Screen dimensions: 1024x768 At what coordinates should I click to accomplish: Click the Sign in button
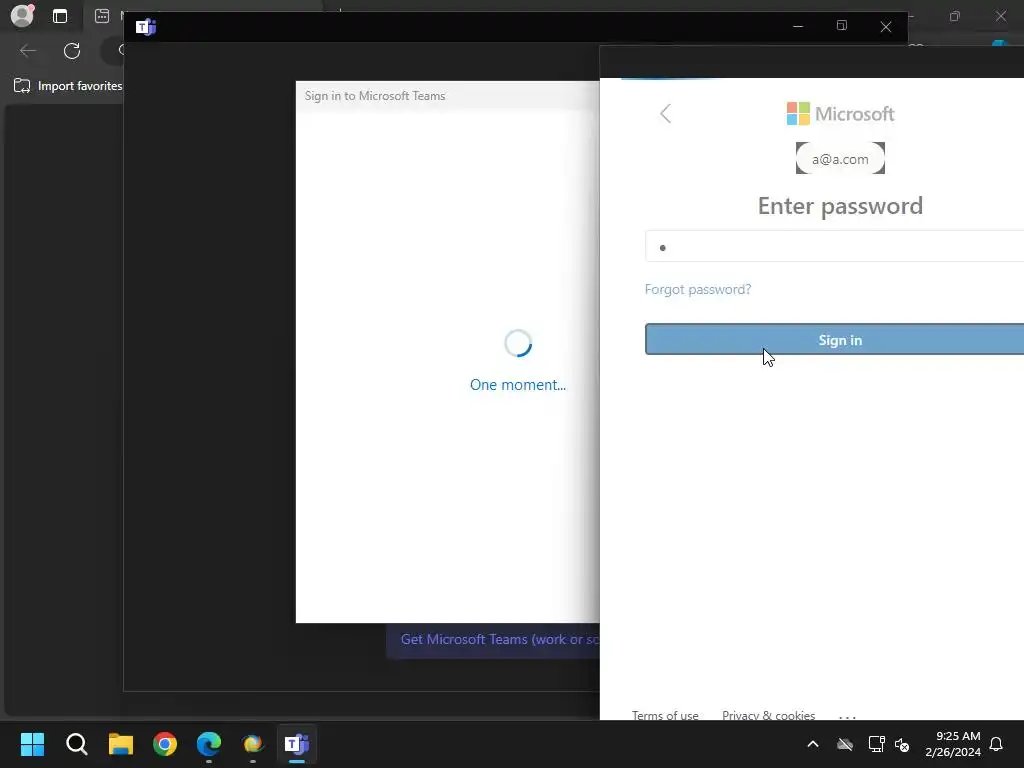[x=834, y=340]
